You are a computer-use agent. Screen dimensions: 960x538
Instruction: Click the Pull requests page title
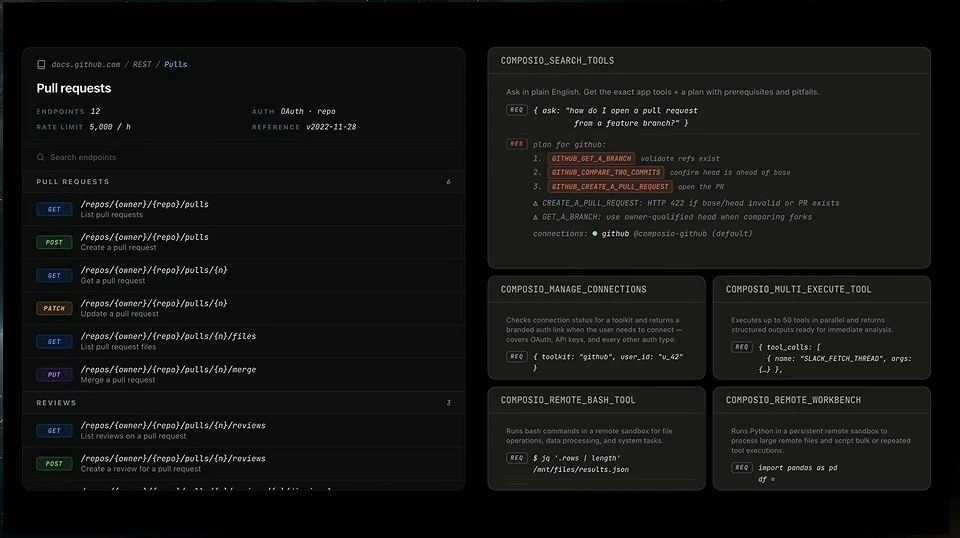point(73,88)
